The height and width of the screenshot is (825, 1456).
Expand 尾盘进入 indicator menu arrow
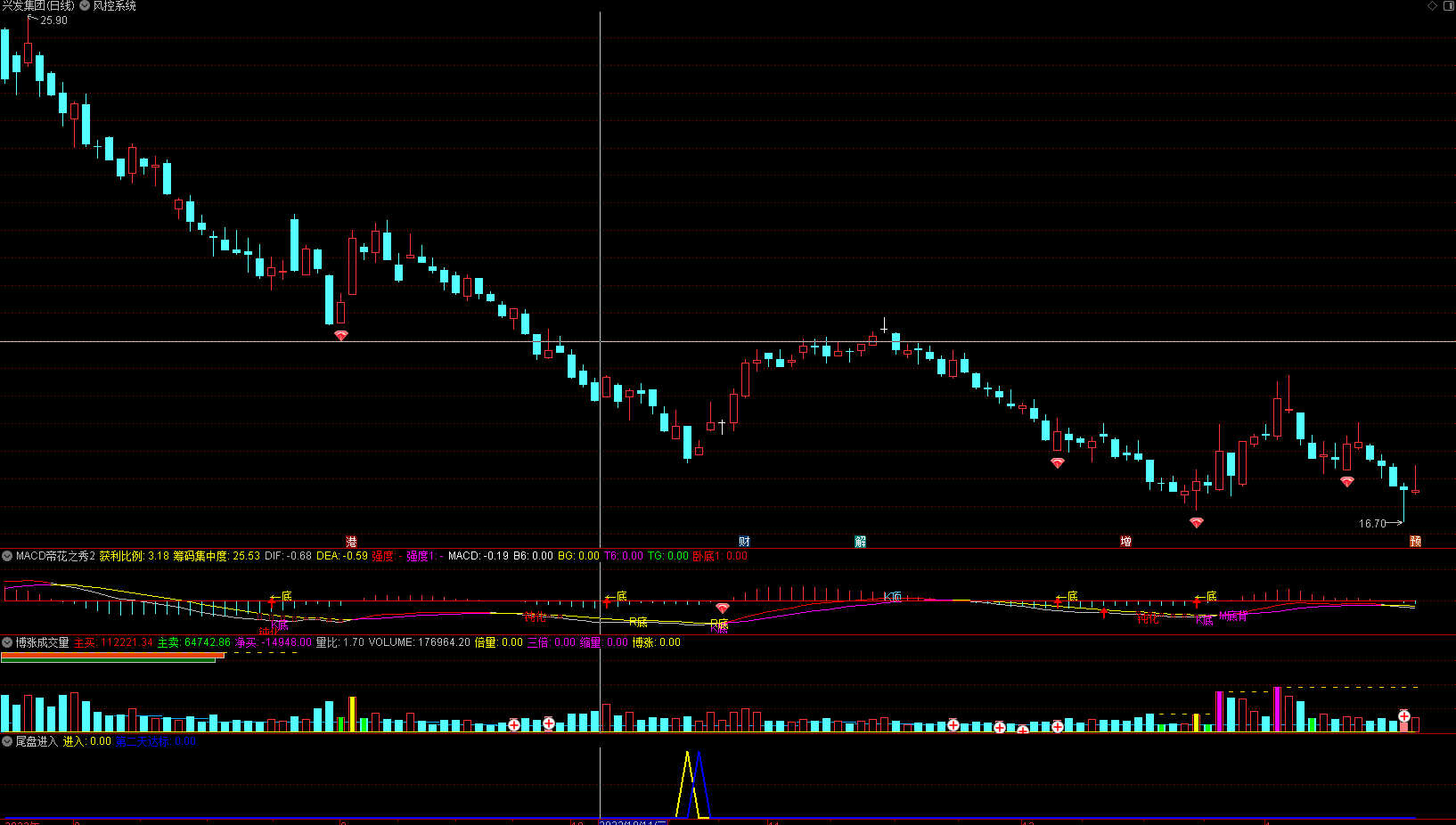tap(7, 741)
